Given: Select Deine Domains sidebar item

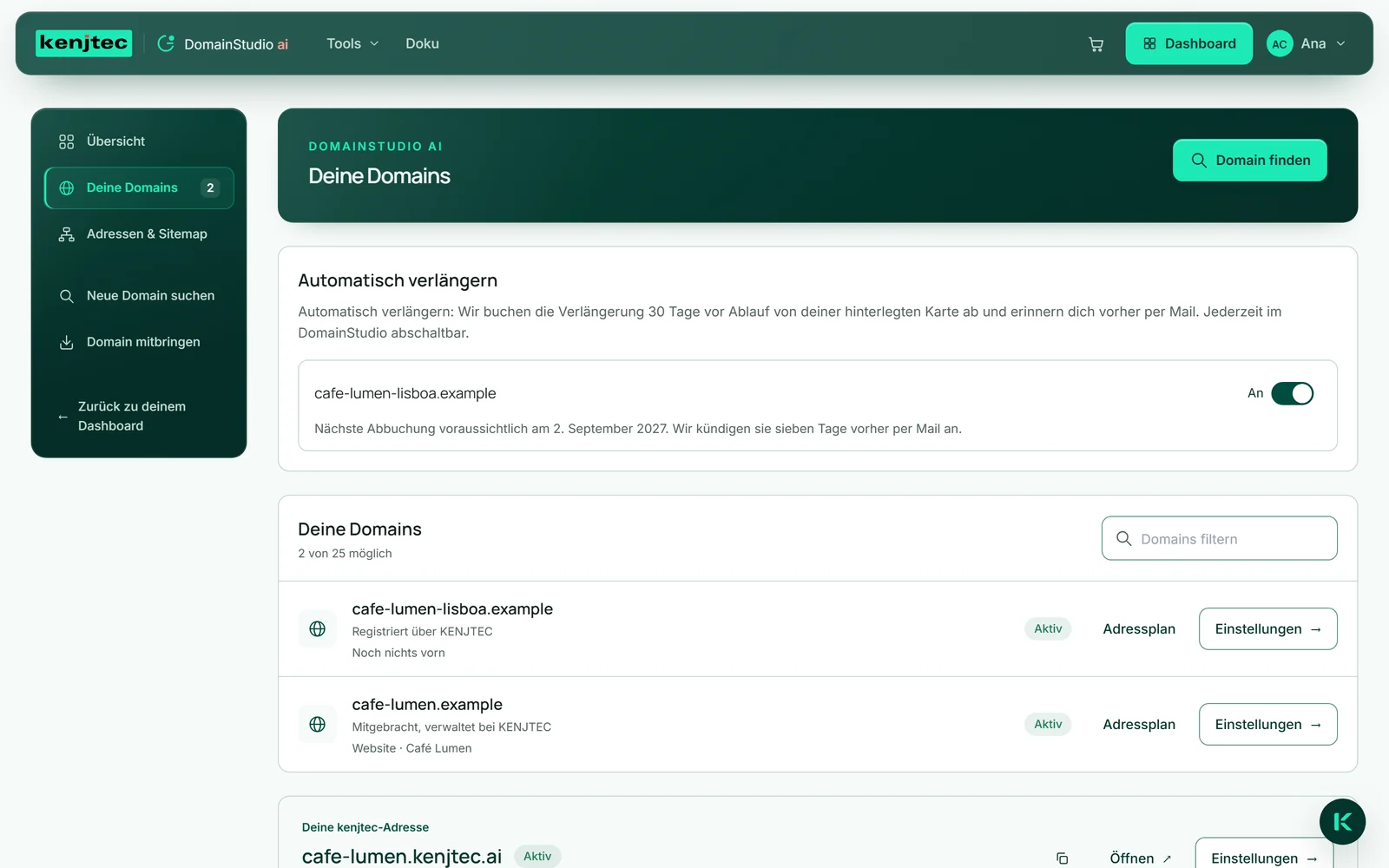Looking at the screenshot, I should tap(139, 187).
